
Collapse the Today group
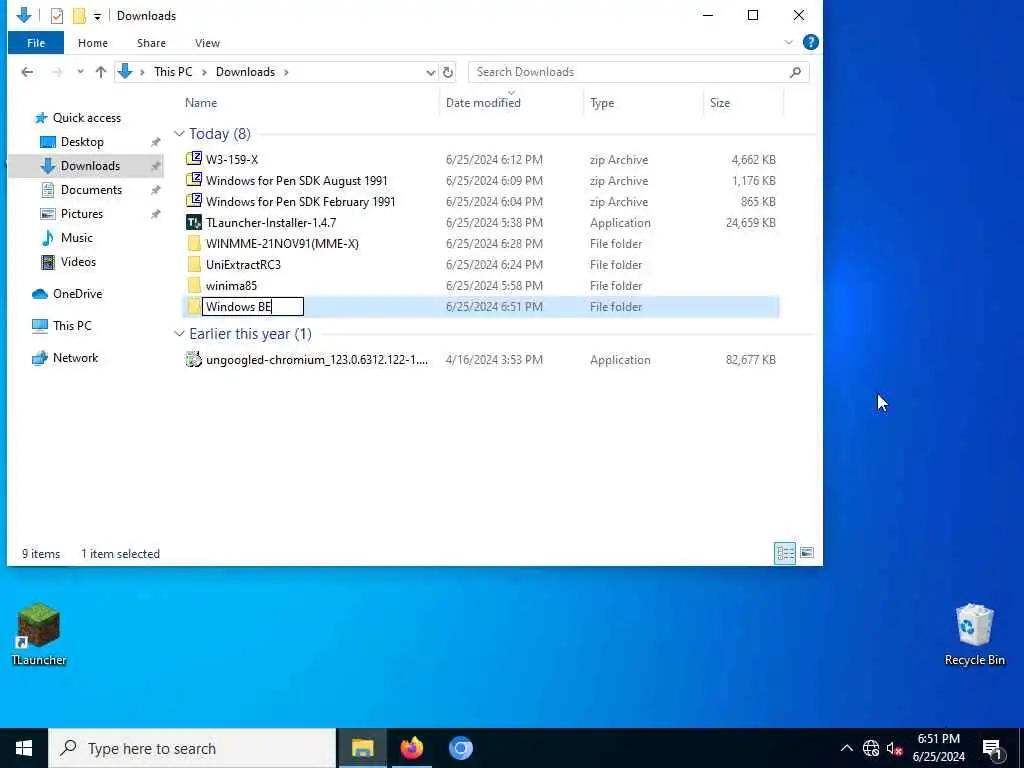[x=179, y=133]
